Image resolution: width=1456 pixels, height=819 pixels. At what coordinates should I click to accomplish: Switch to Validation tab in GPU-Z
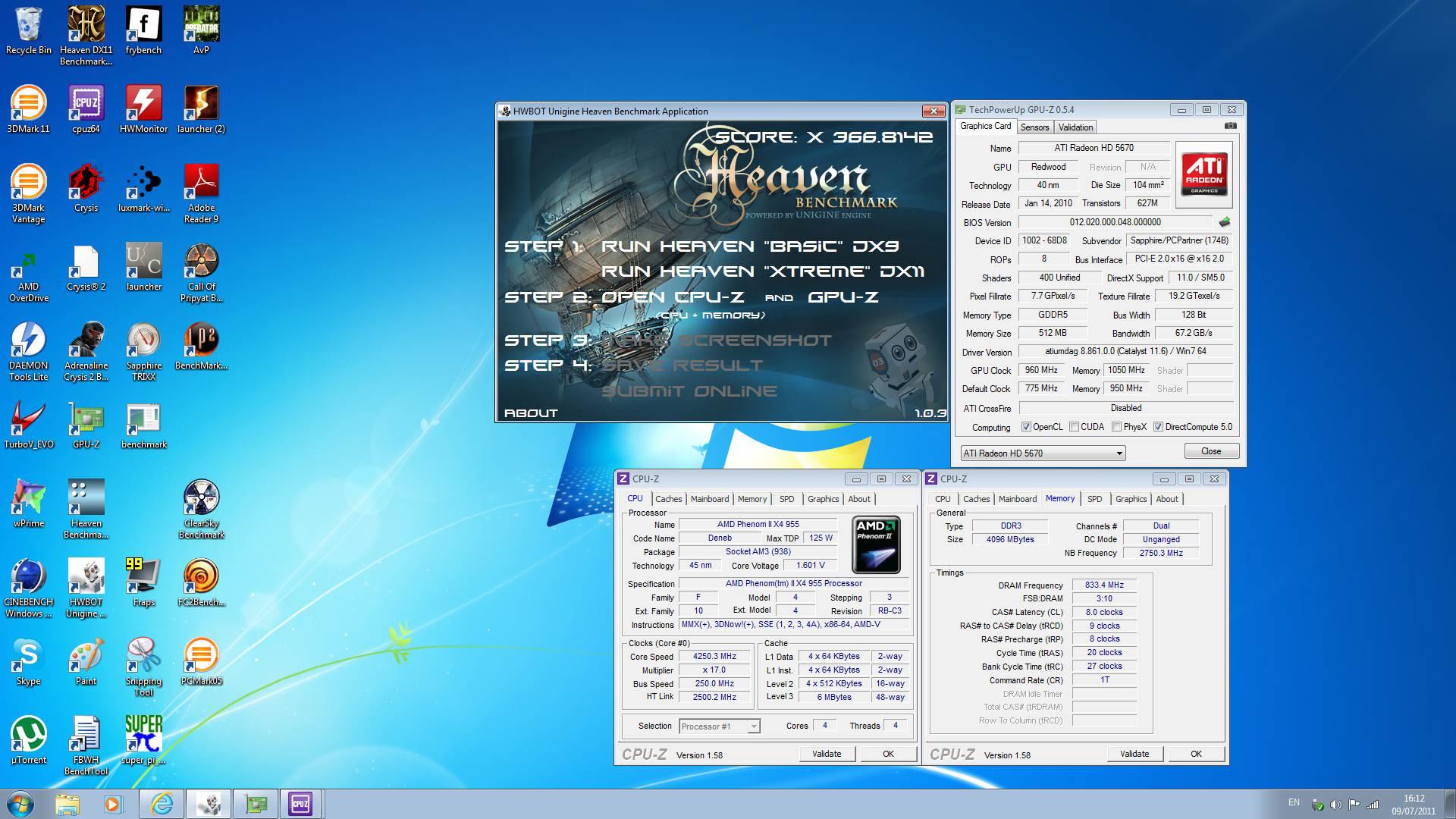click(x=1075, y=127)
